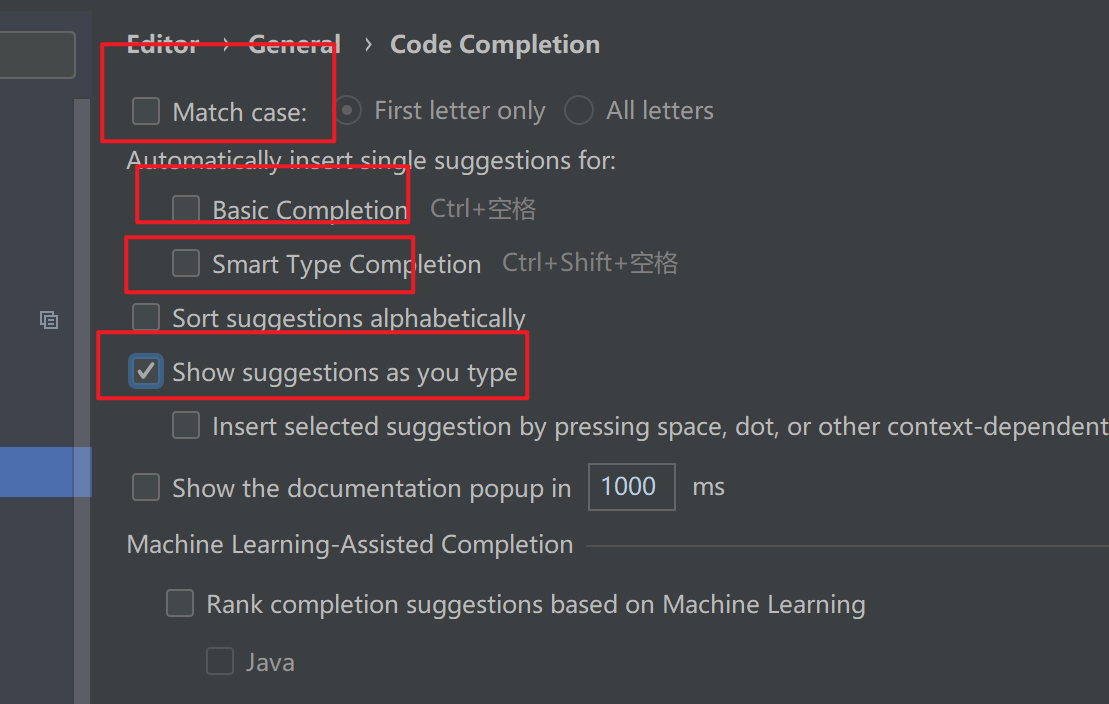Check Sort suggestions alphabetically
The width and height of the screenshot is (1109, 704).
(x=145, y=316)
